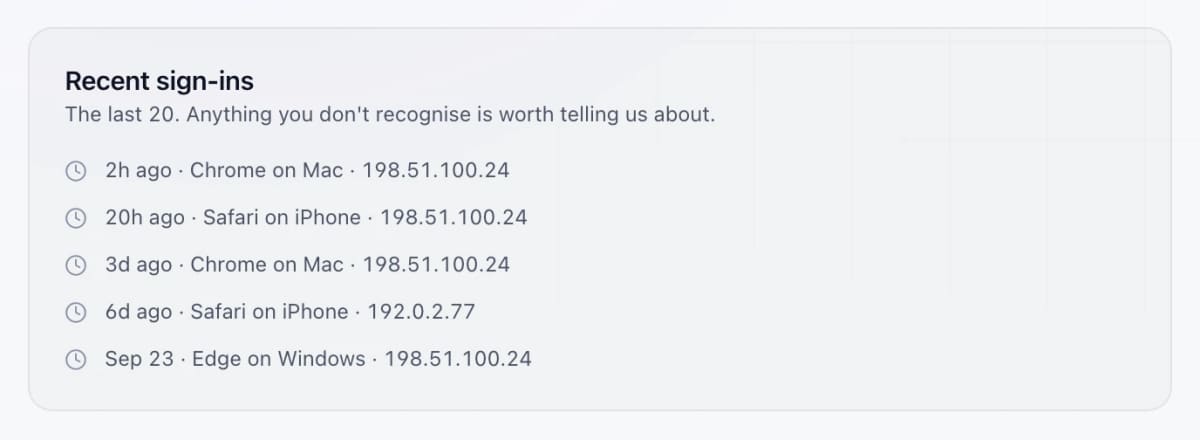This screenshot has width=1200, height=440.
Task: Click the clock icon beside the 2h ago sign-in
Action: click(76, 171)
